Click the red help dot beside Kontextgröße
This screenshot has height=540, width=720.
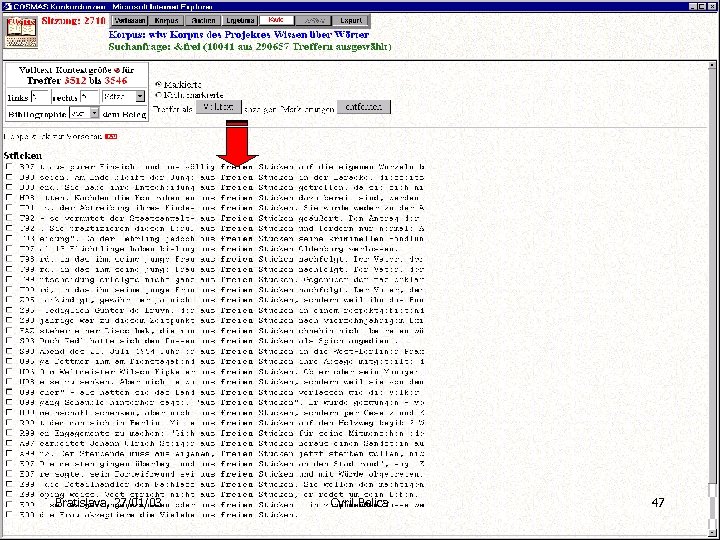tap(117, 70)
